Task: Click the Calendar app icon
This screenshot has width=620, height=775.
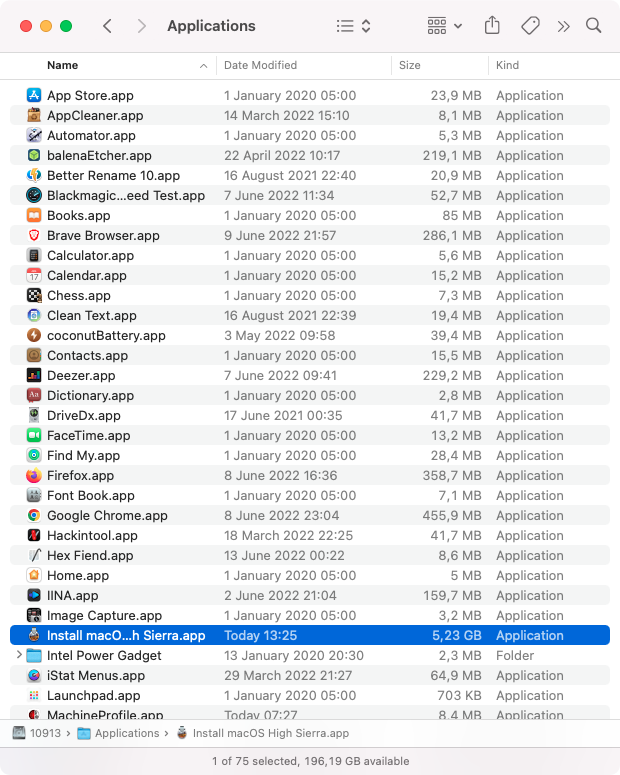Action: [34, 275]
